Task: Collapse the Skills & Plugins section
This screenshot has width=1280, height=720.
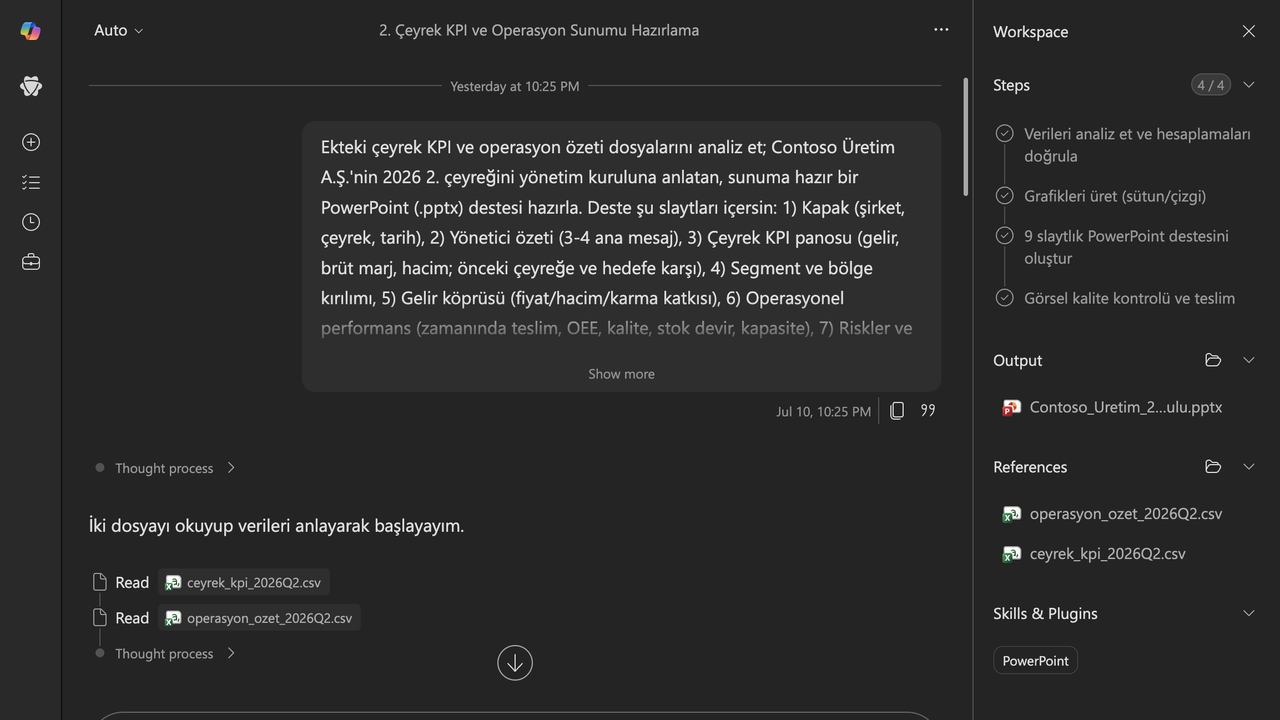Action: click(x=1249, y=614)
